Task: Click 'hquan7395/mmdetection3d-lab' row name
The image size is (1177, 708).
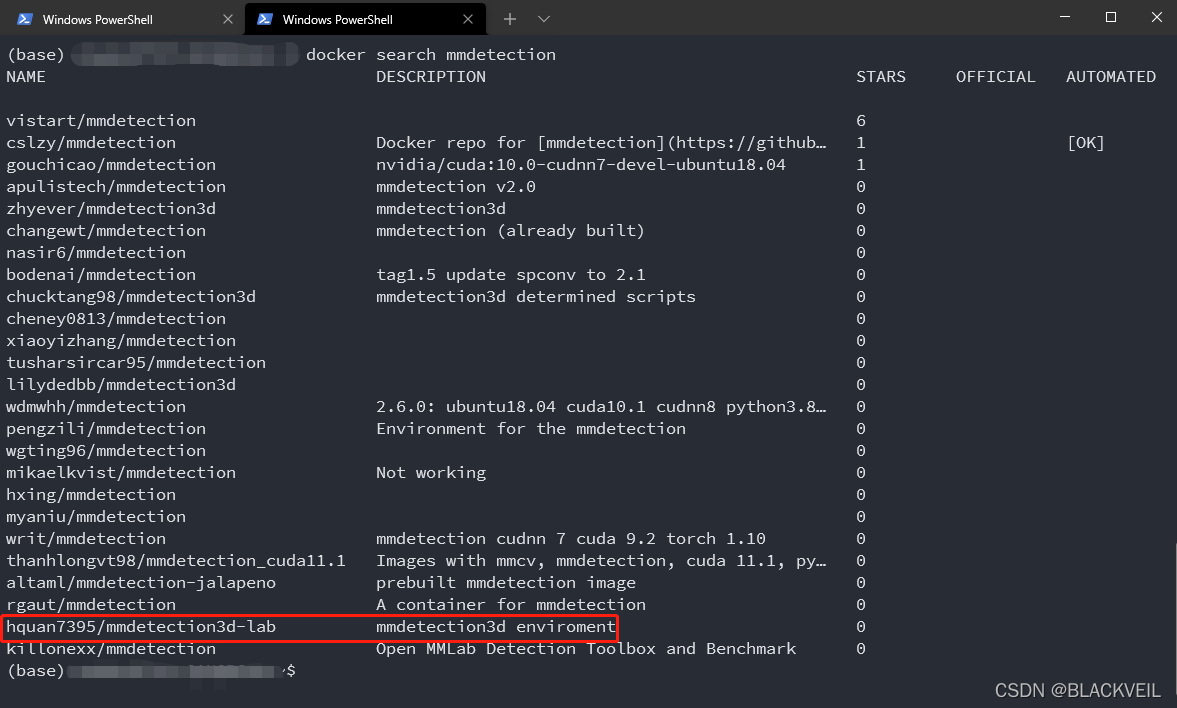Action: click(x=141, y=626)
